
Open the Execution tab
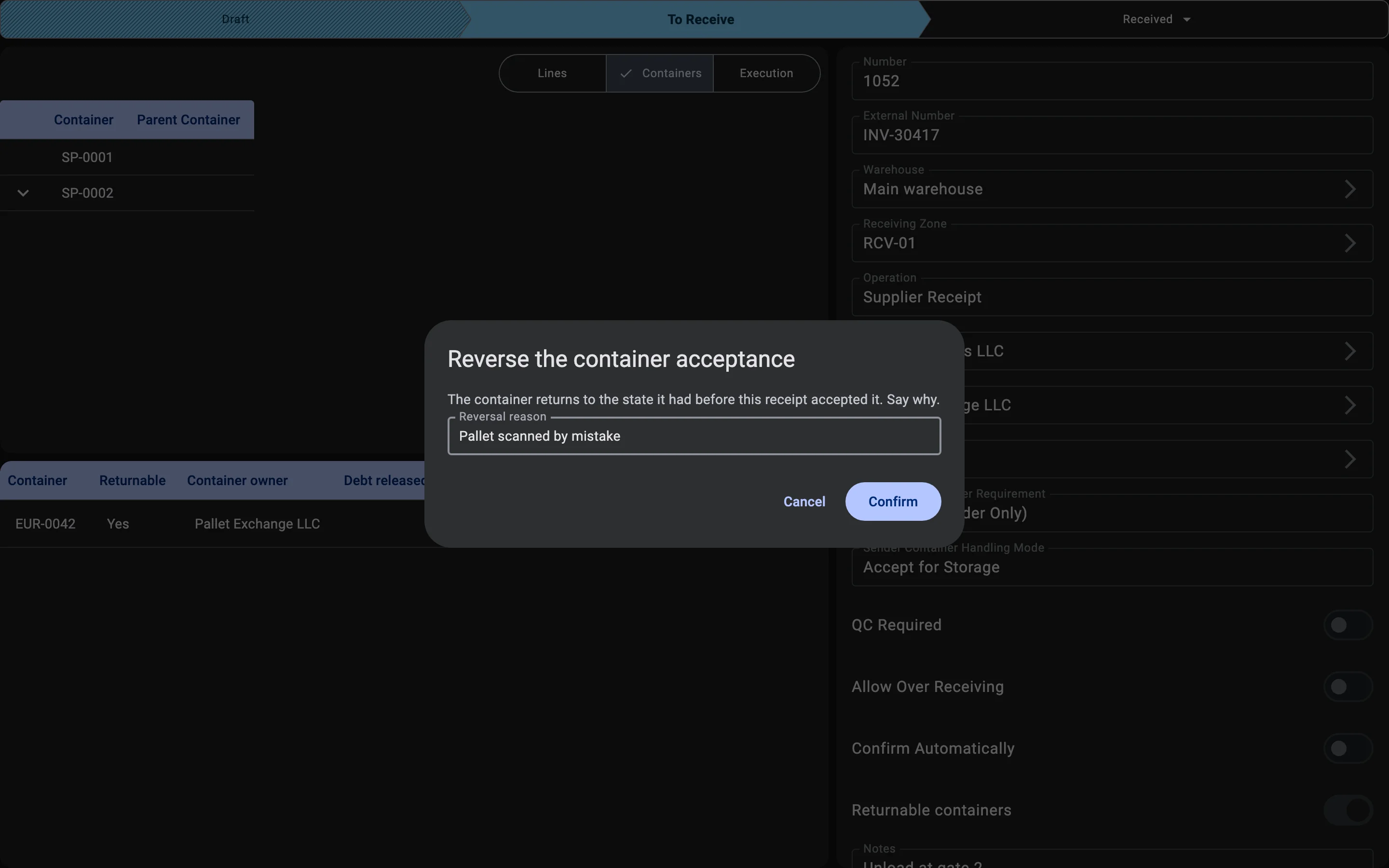766,73
